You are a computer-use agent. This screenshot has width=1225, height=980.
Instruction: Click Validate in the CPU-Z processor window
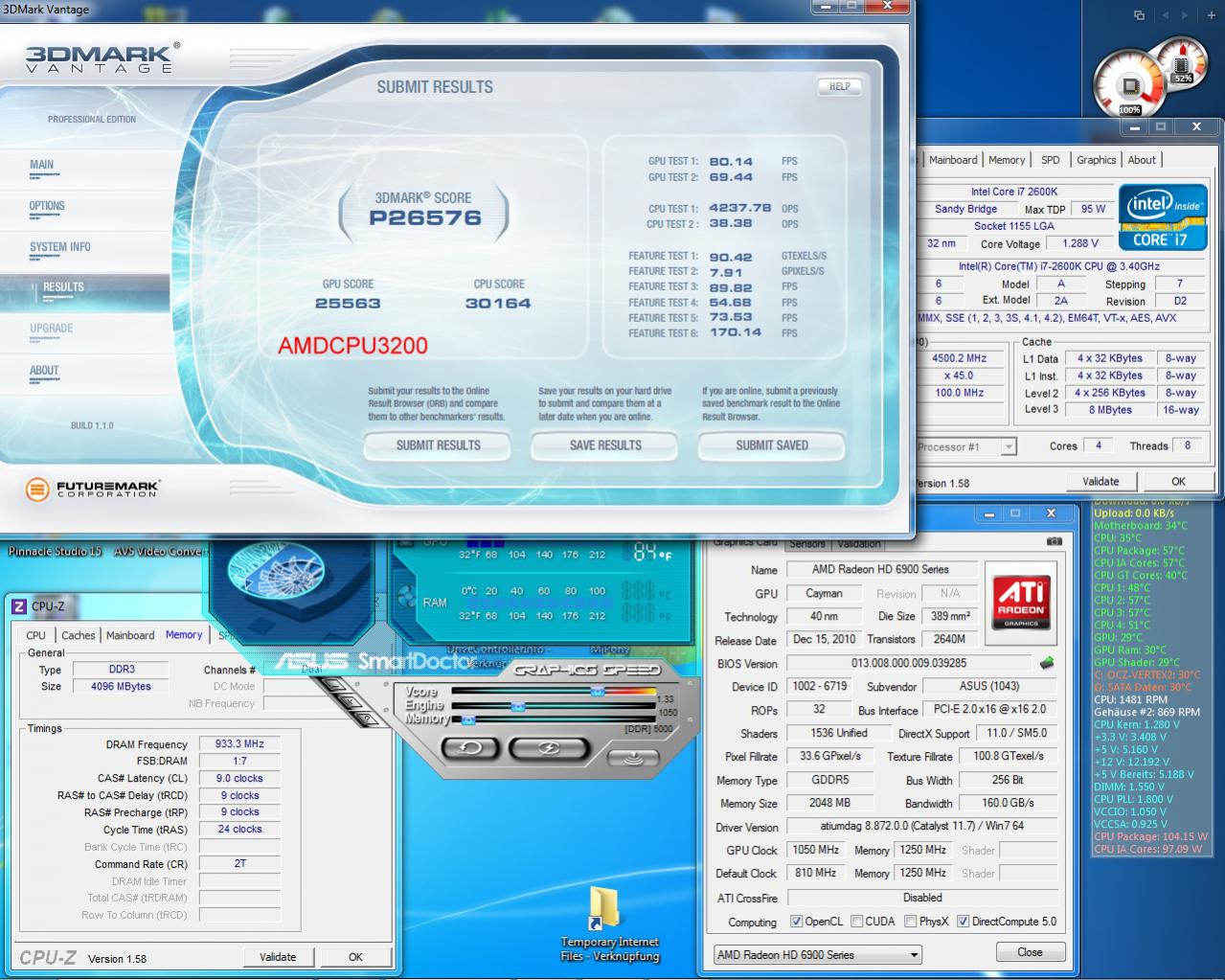[1100, 482]
